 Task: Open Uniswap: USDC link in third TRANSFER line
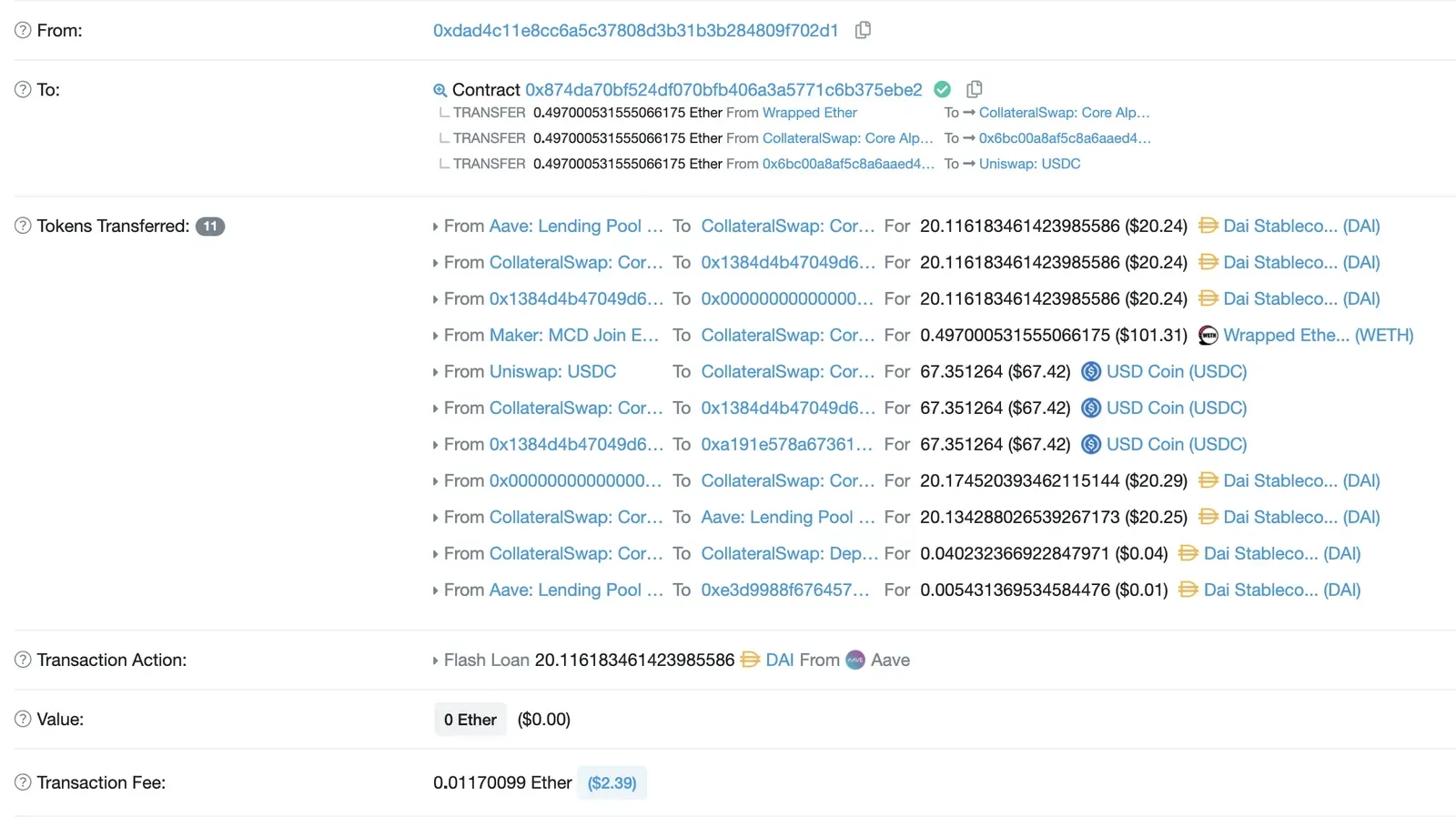coord(1030,164)
